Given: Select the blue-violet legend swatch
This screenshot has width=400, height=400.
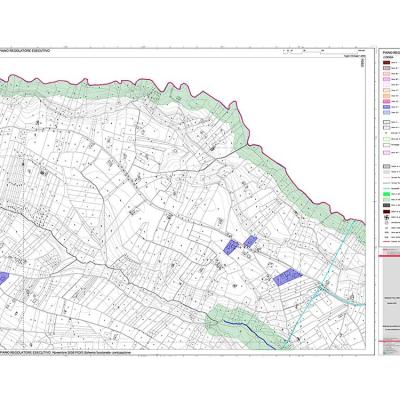Looking at the screenshot, I should pos(386,107).
